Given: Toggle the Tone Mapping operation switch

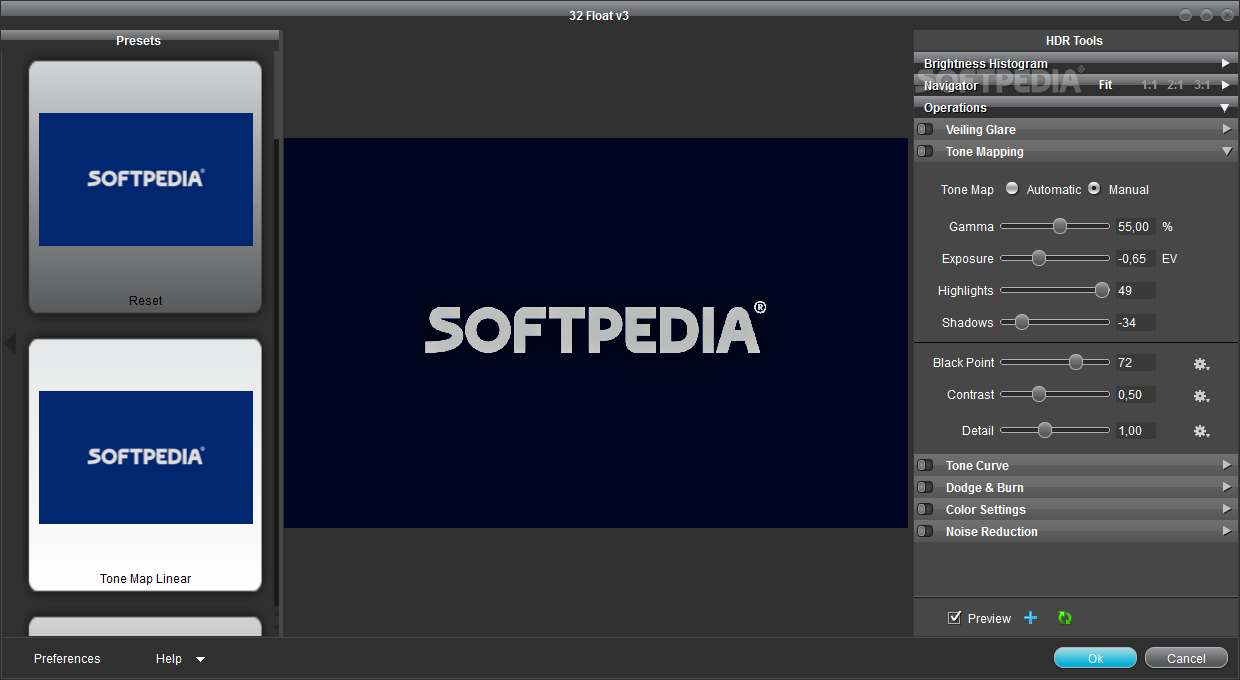Looking at the screenshot, I should [x=925, y=152].
